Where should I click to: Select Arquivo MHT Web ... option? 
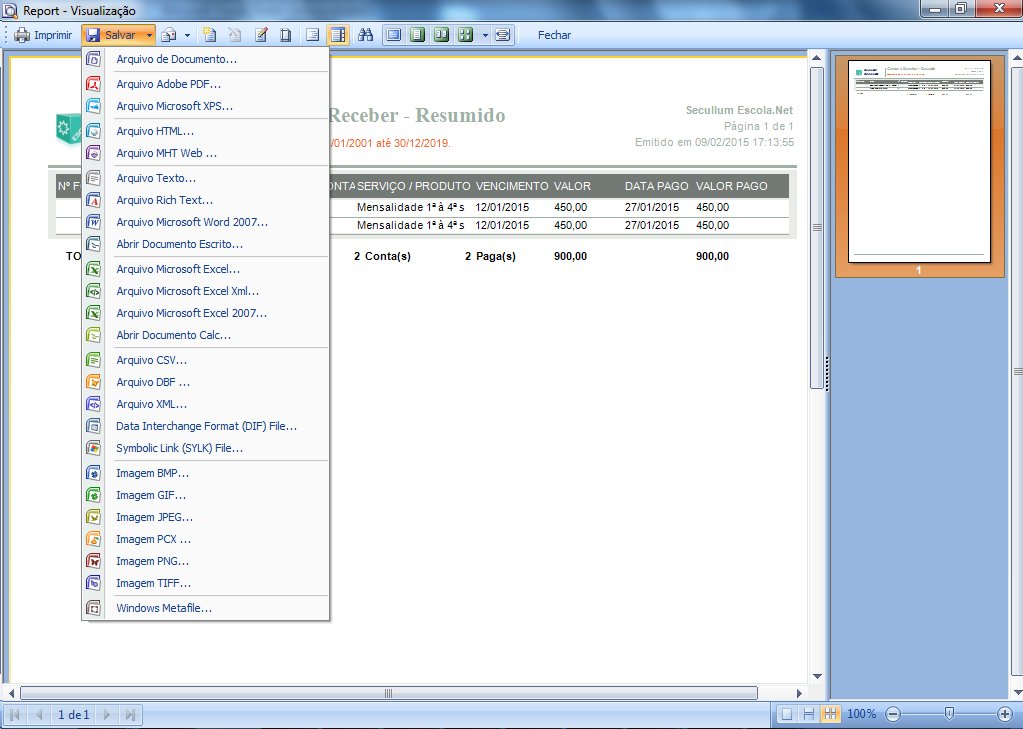tap(206, 153)
